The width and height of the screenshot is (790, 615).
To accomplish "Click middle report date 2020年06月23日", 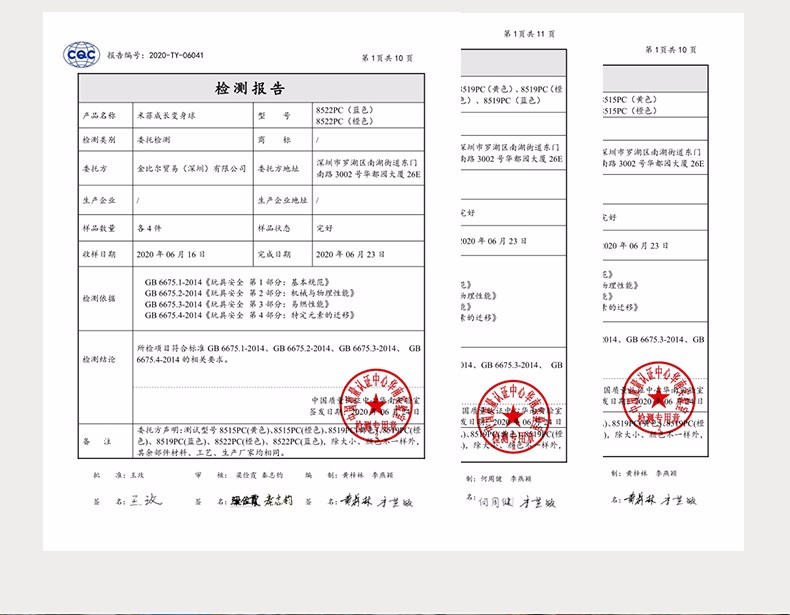I will tap(493, 241).
